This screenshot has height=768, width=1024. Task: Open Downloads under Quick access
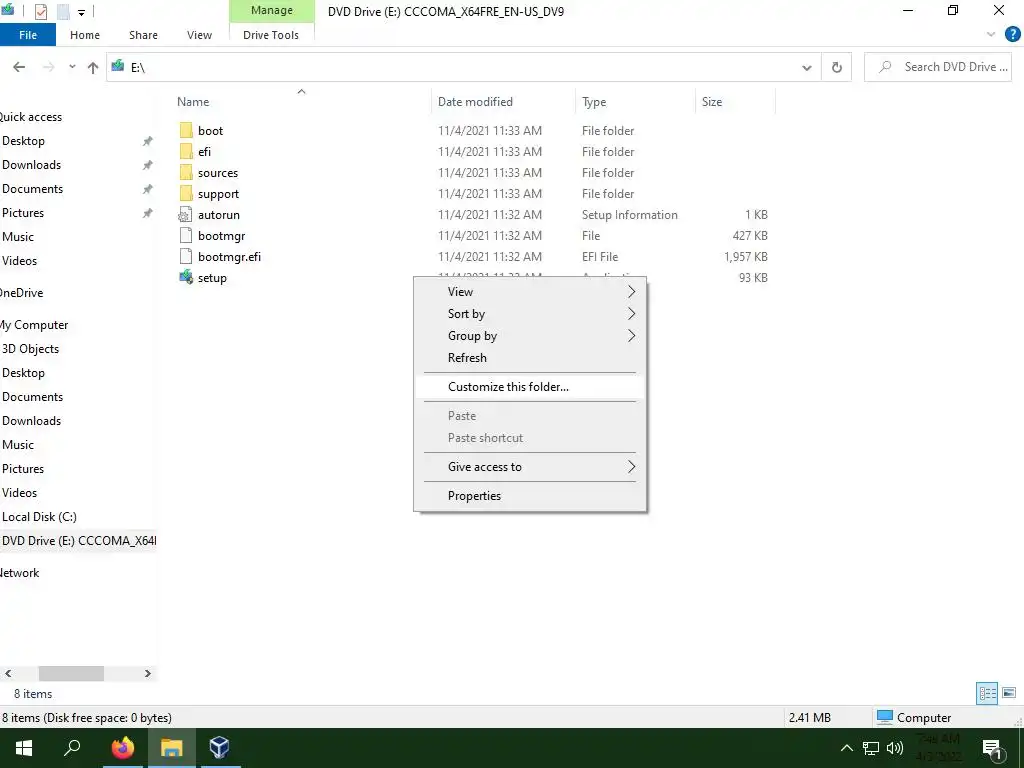tap(31, 165)
